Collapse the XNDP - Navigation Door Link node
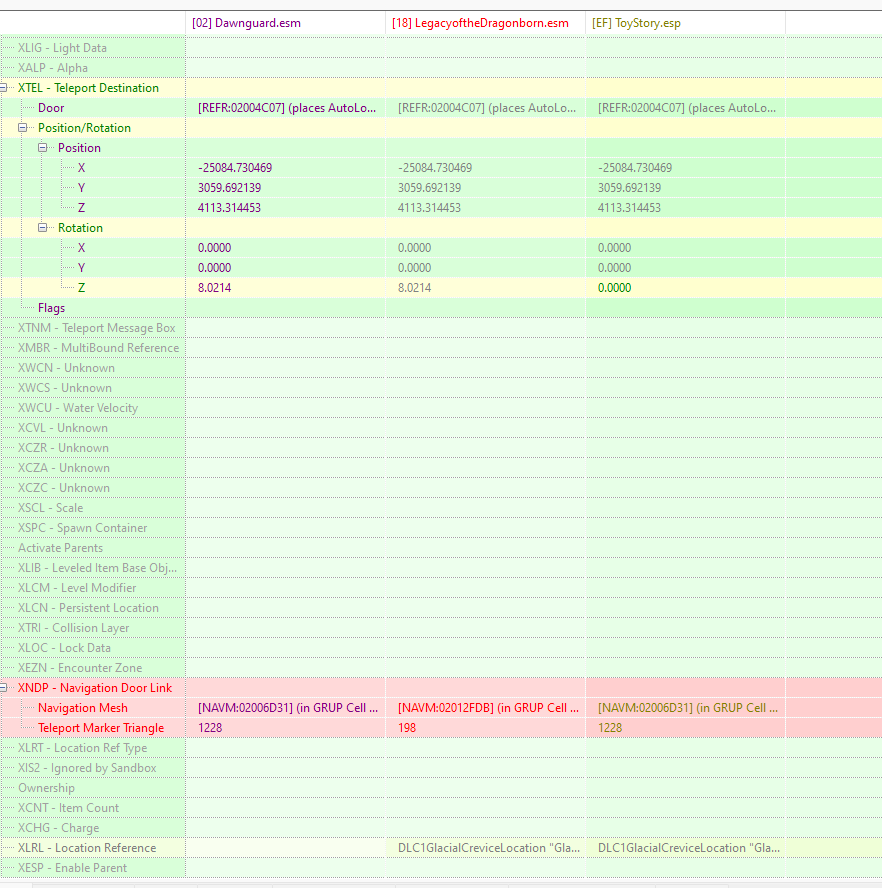 [x=3, y=688]
